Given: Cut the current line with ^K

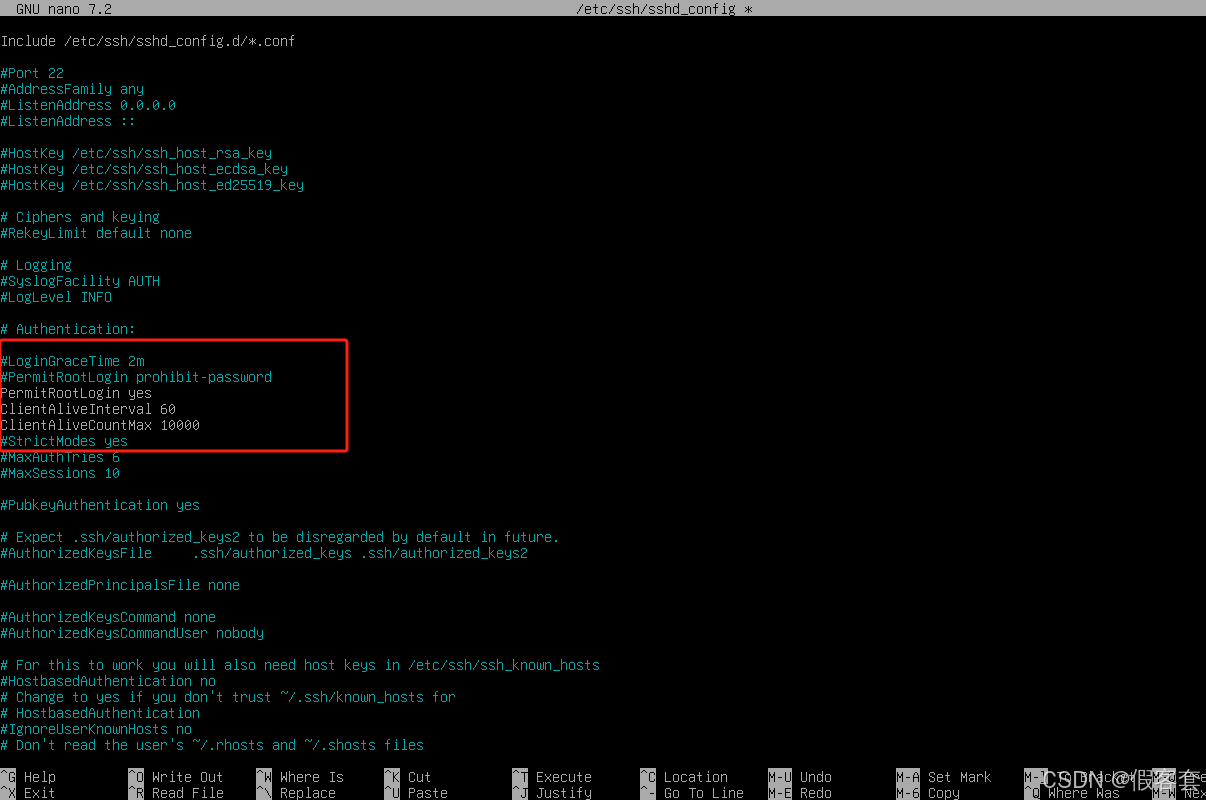Looking at the screenshot, I should 420,776.
